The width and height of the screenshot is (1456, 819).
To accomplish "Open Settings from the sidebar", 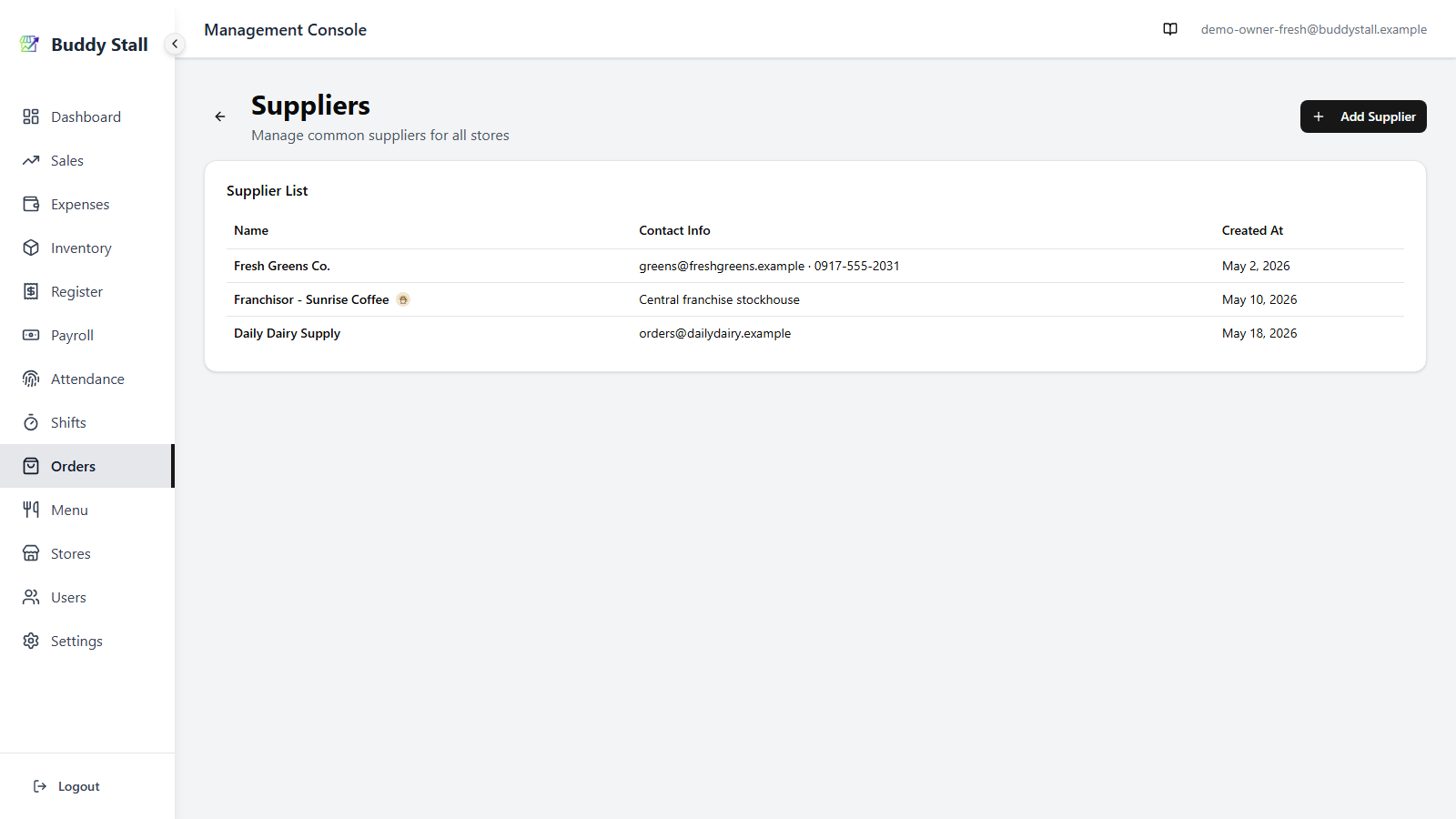I will point(87,641).
